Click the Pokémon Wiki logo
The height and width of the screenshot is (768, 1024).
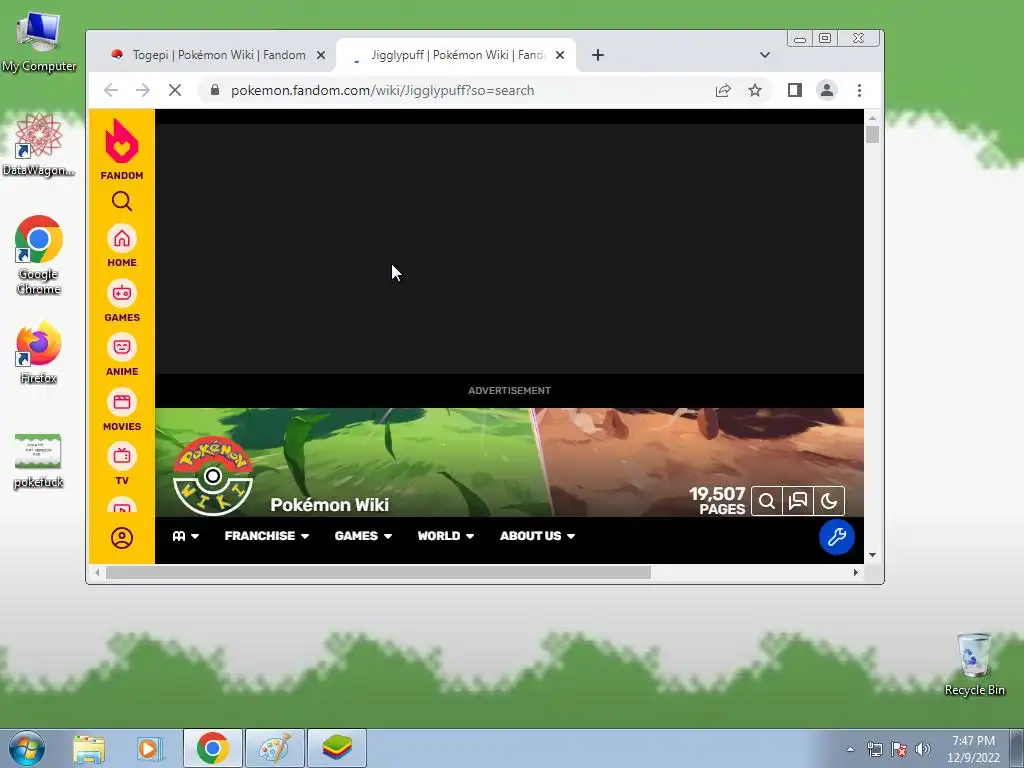point(212,475)
